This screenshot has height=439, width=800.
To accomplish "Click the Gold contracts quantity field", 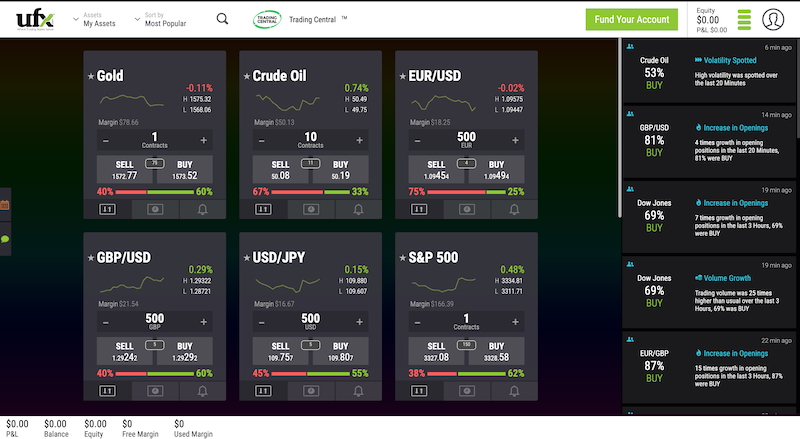I will (x=155, y=140).
